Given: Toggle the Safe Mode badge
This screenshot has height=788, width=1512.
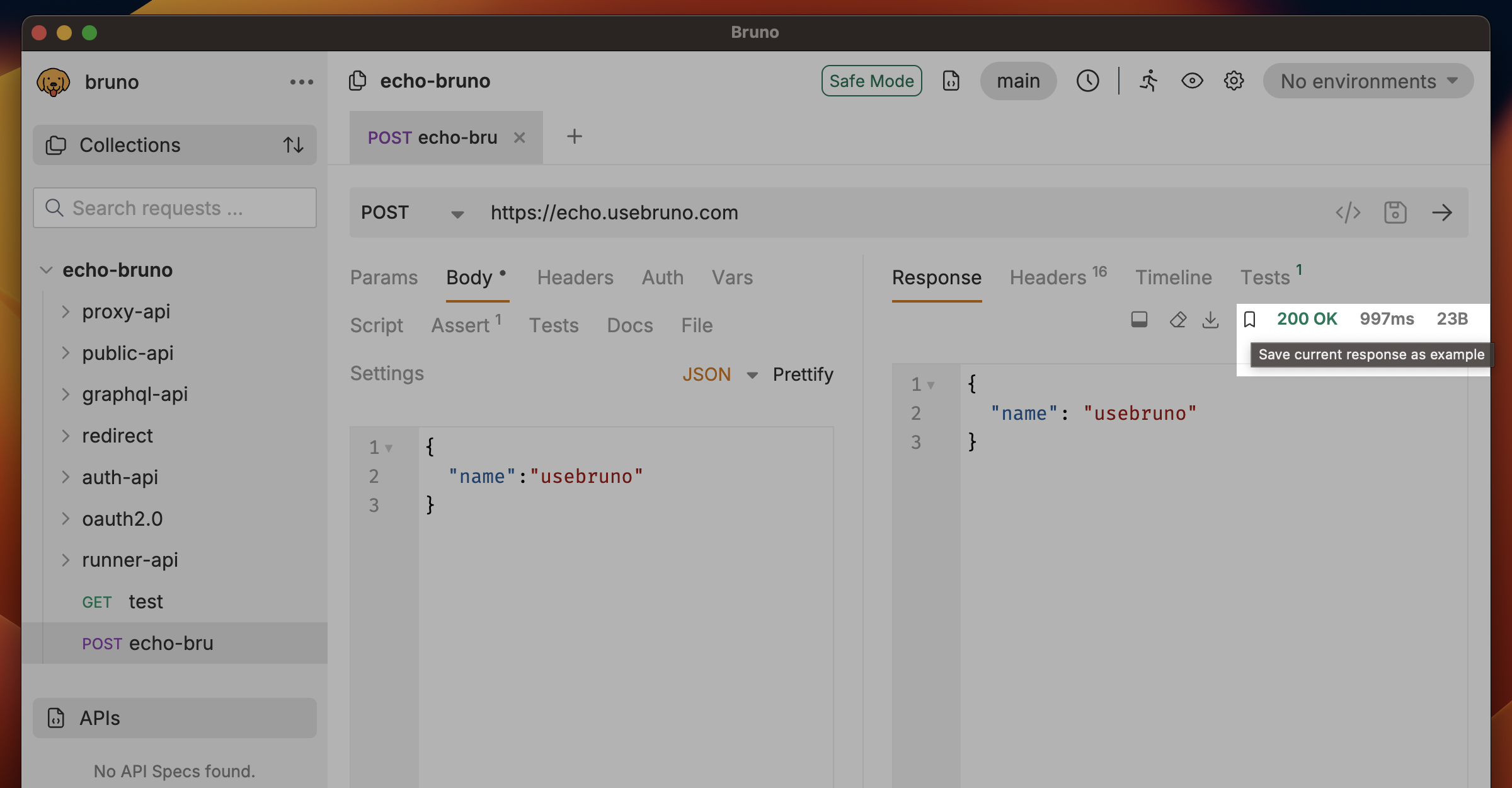Looking at the screenshot, I should pos(871,81).
